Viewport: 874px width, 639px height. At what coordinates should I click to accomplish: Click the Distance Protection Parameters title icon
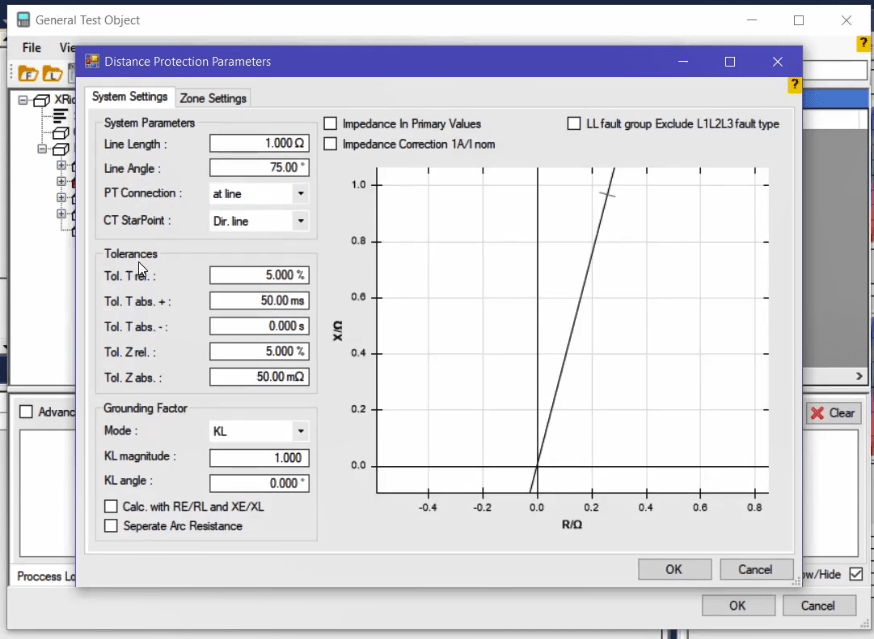92,61
